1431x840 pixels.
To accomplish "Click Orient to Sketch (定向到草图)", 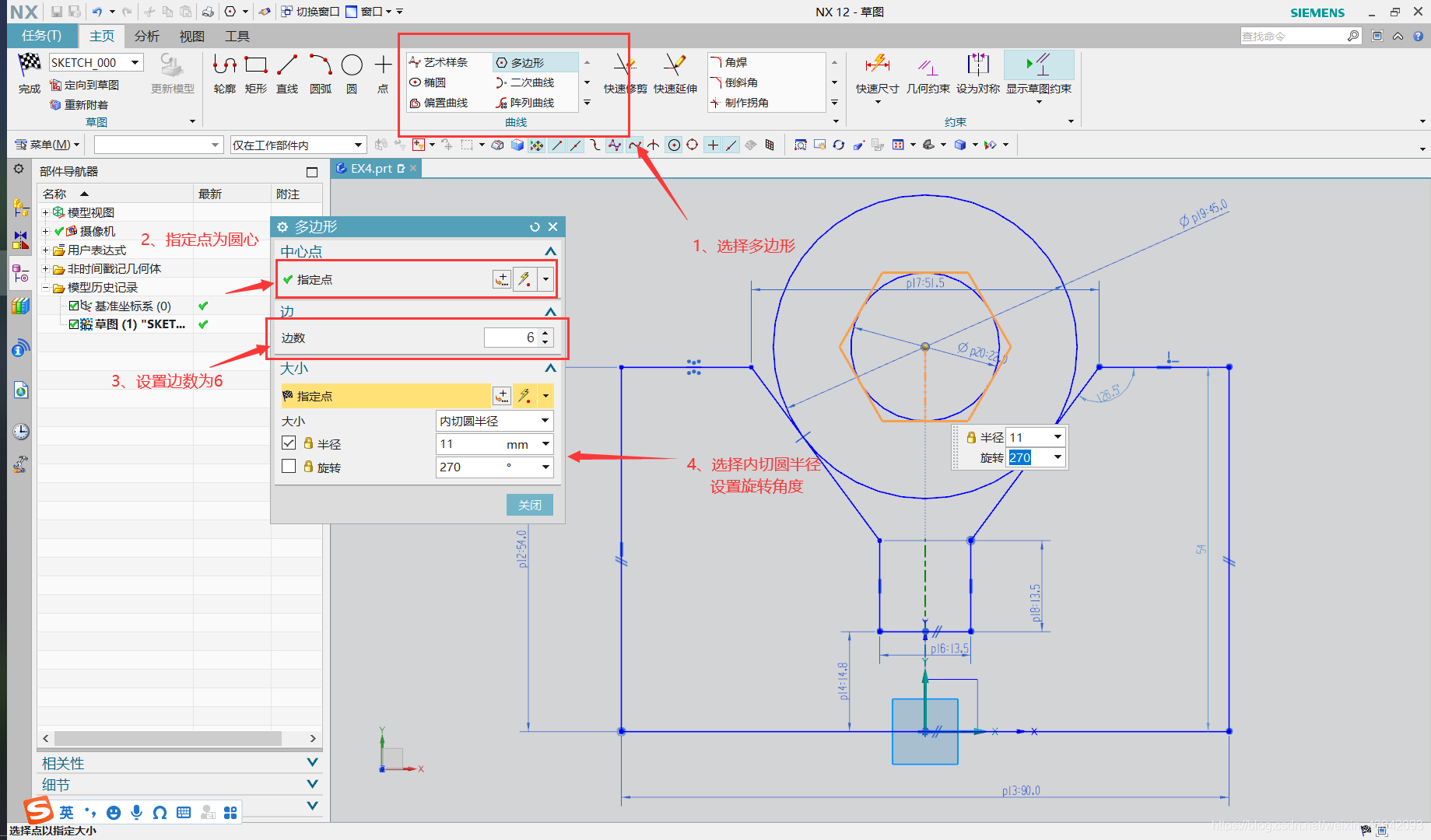I will click(x=84, y=85).
